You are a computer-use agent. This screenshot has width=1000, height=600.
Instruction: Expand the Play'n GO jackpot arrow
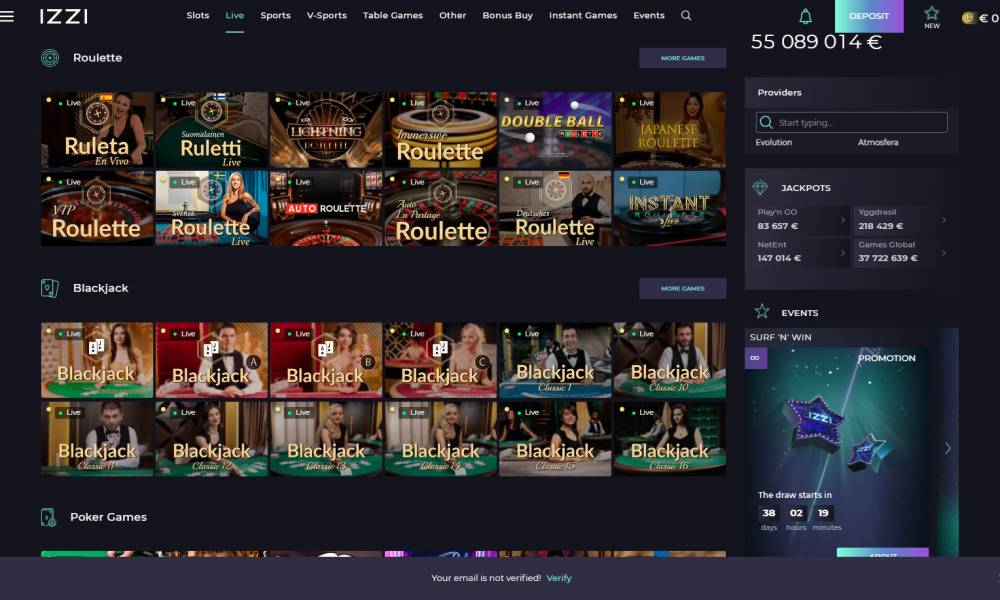point(842,220)
